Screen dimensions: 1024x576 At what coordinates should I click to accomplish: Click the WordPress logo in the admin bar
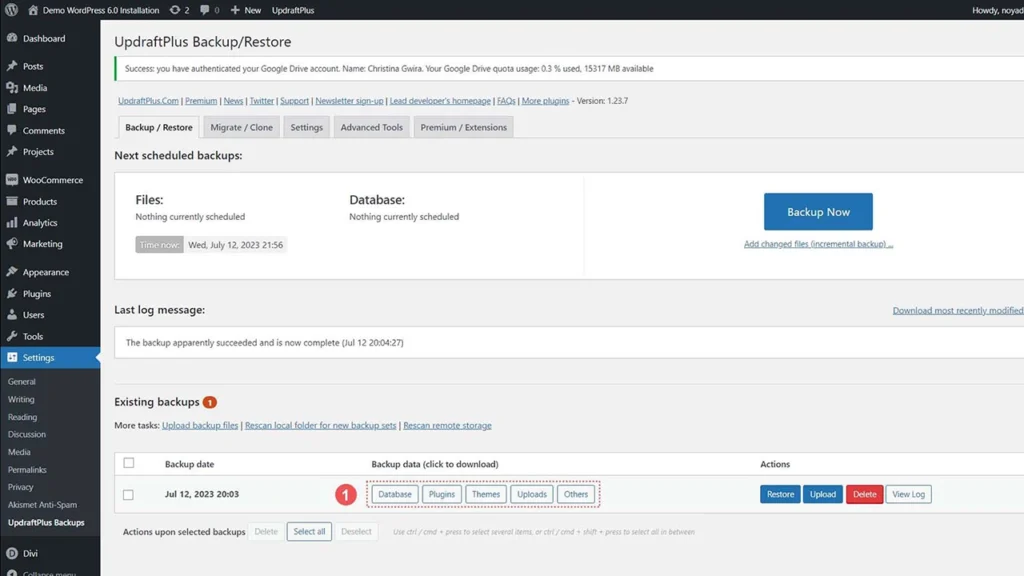12,10
